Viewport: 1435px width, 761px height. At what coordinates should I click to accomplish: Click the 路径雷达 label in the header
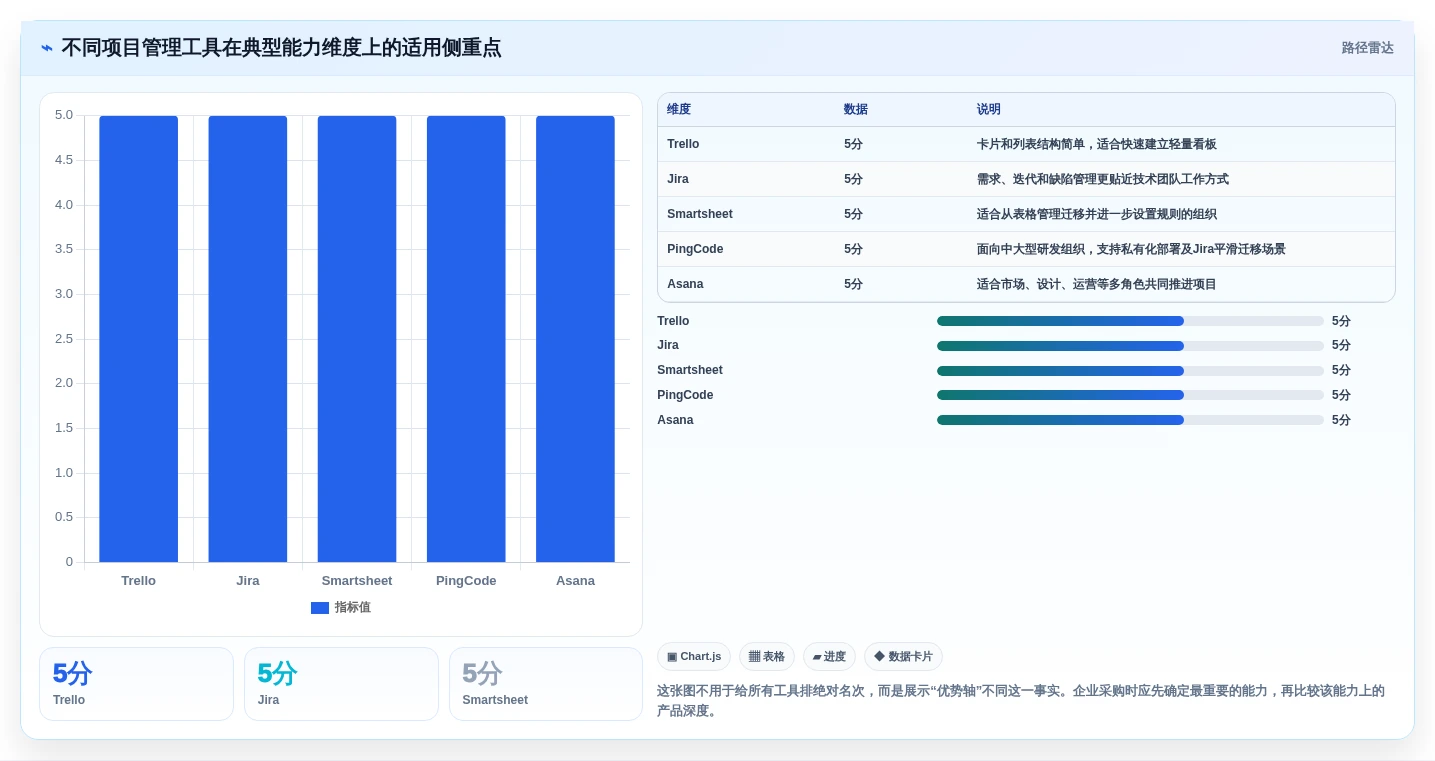pos(1367,48)
